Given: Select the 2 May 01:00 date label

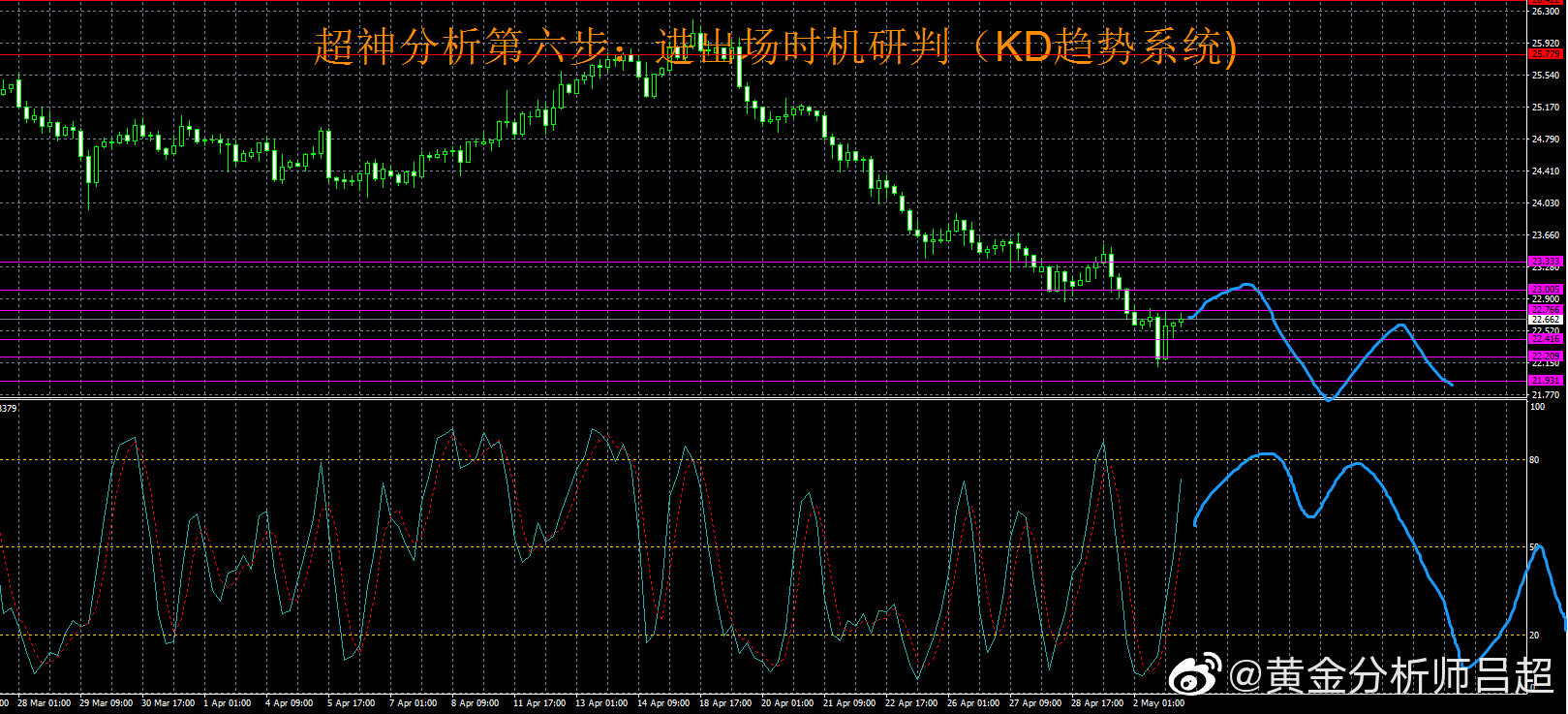Looking at the screenshot, I should click(1158, 703).
